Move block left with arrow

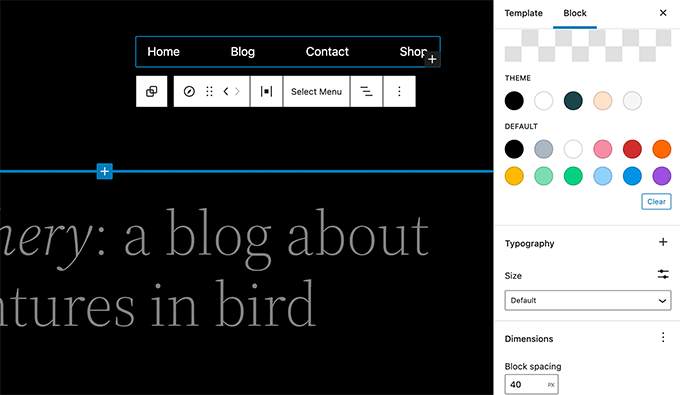tap(226, 91)
